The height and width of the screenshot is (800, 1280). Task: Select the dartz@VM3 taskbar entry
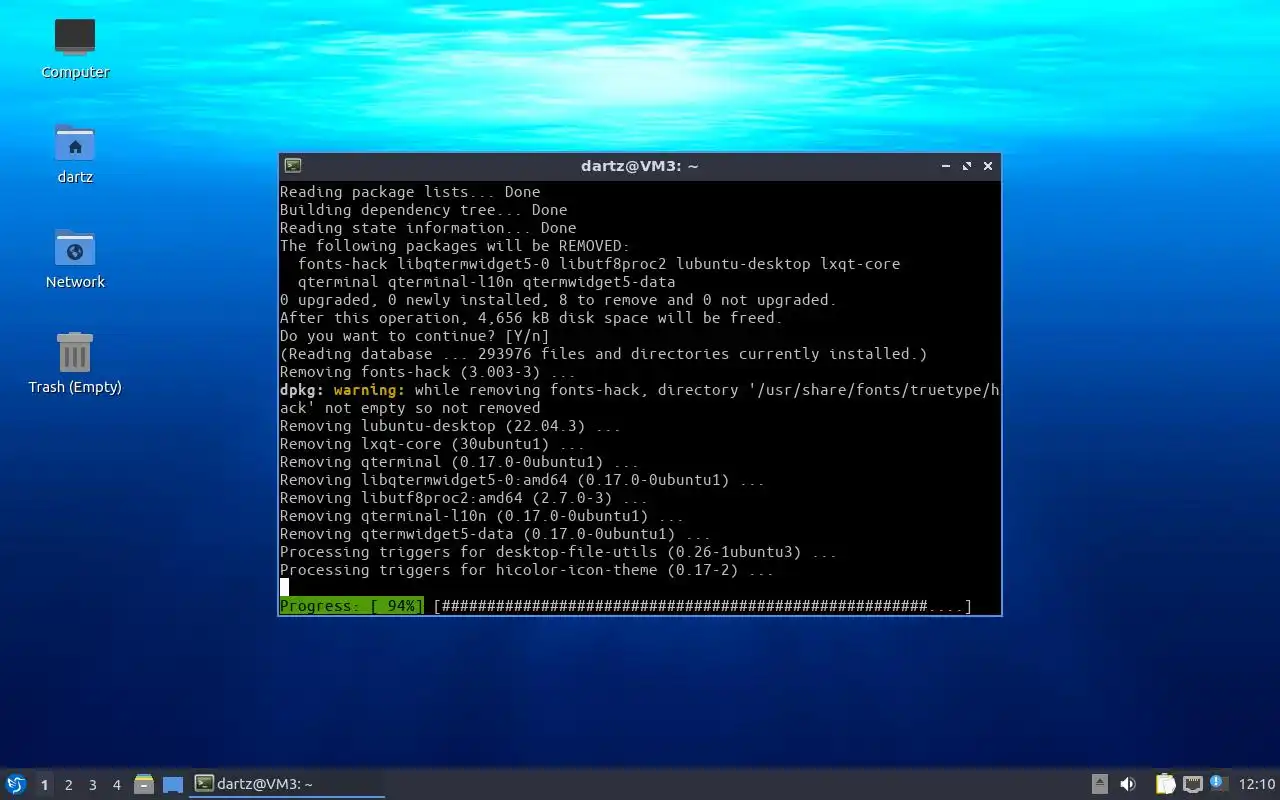(288, 784)
